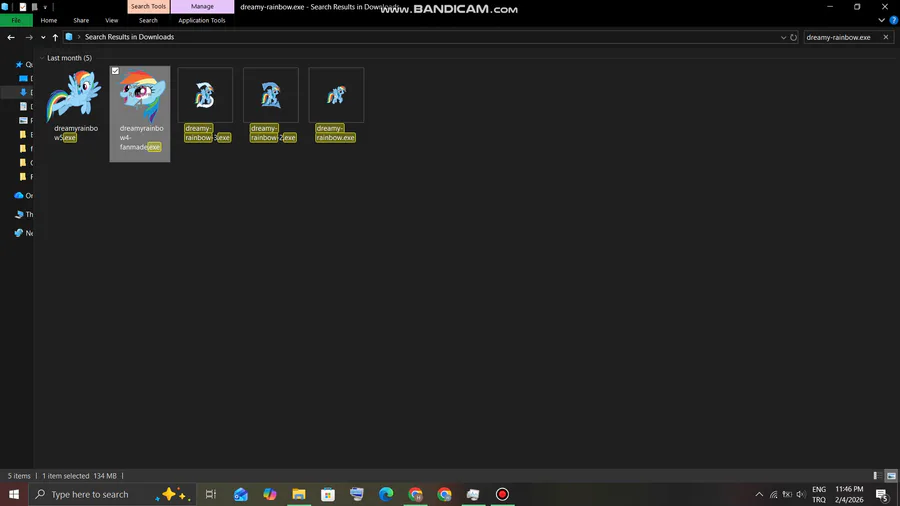Go up one folder level
Viewport: 900px width, 506px height.
click(55, 37)
